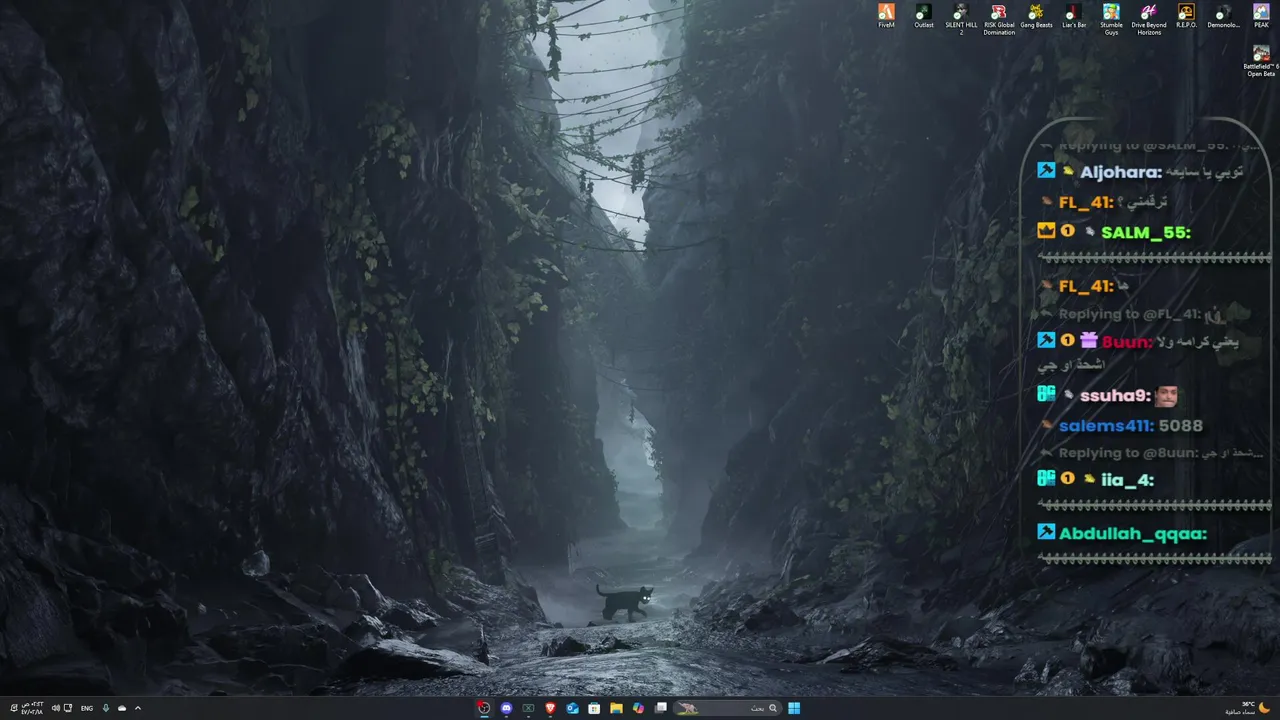This screenshot has width=1280, height=720.
Task: Open Outlook from the taskbar
Action: coord(572,708)
